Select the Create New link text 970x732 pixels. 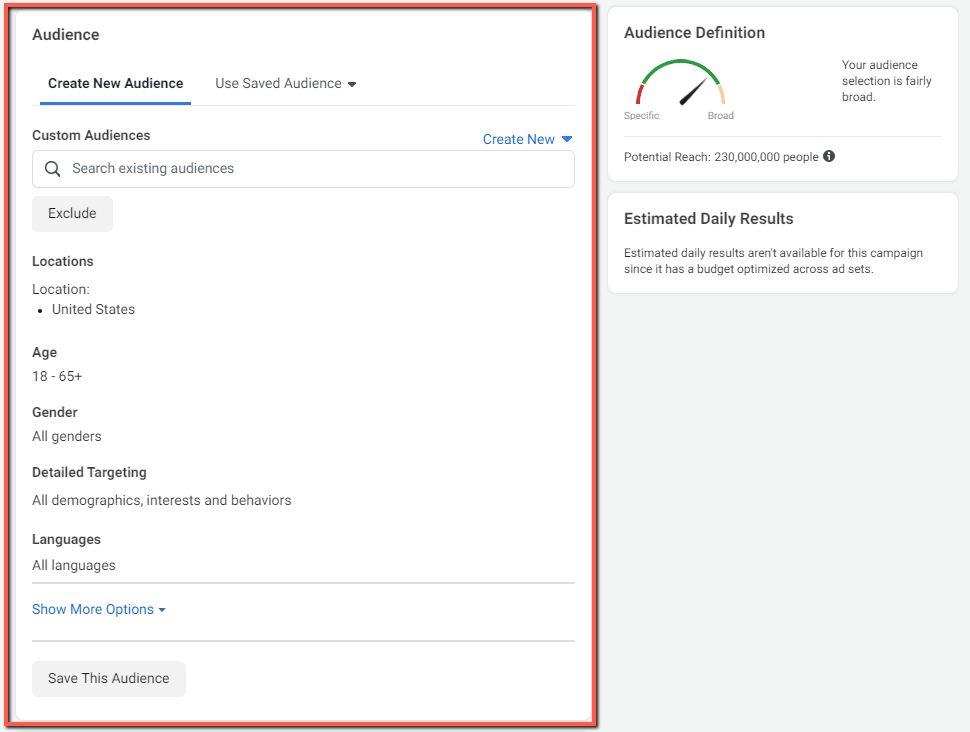[x=518, y=139]
